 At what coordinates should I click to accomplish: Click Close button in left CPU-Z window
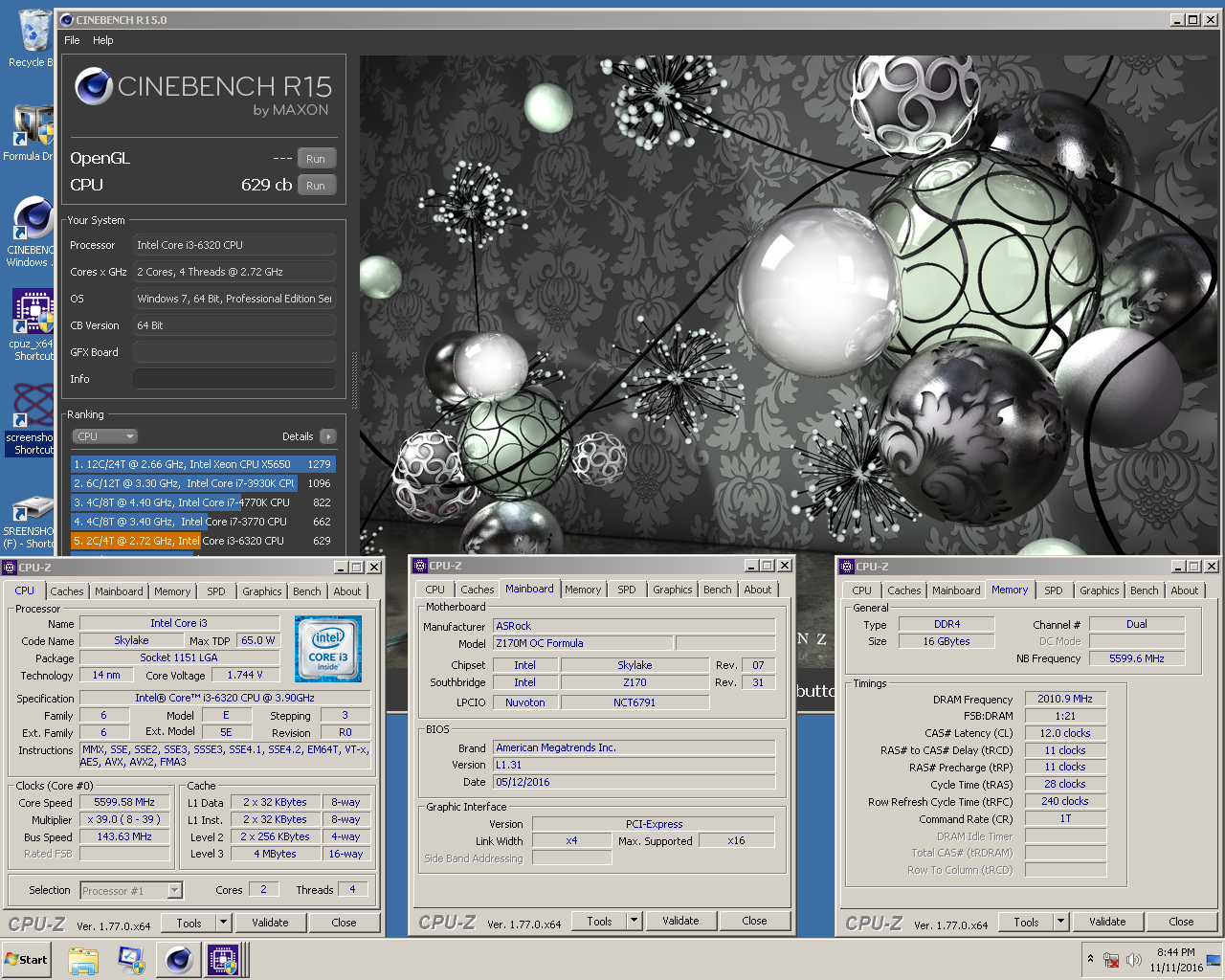click(344, 923)
